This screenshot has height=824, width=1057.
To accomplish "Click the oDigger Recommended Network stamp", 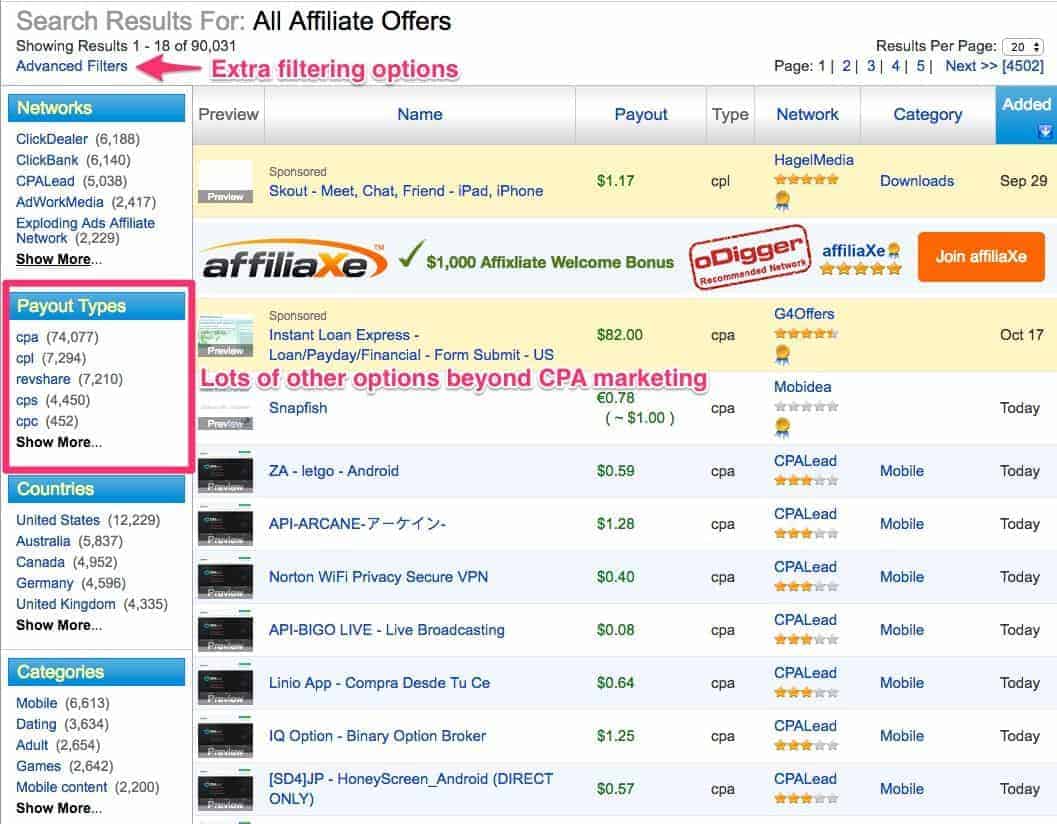I will coord(749,257).
